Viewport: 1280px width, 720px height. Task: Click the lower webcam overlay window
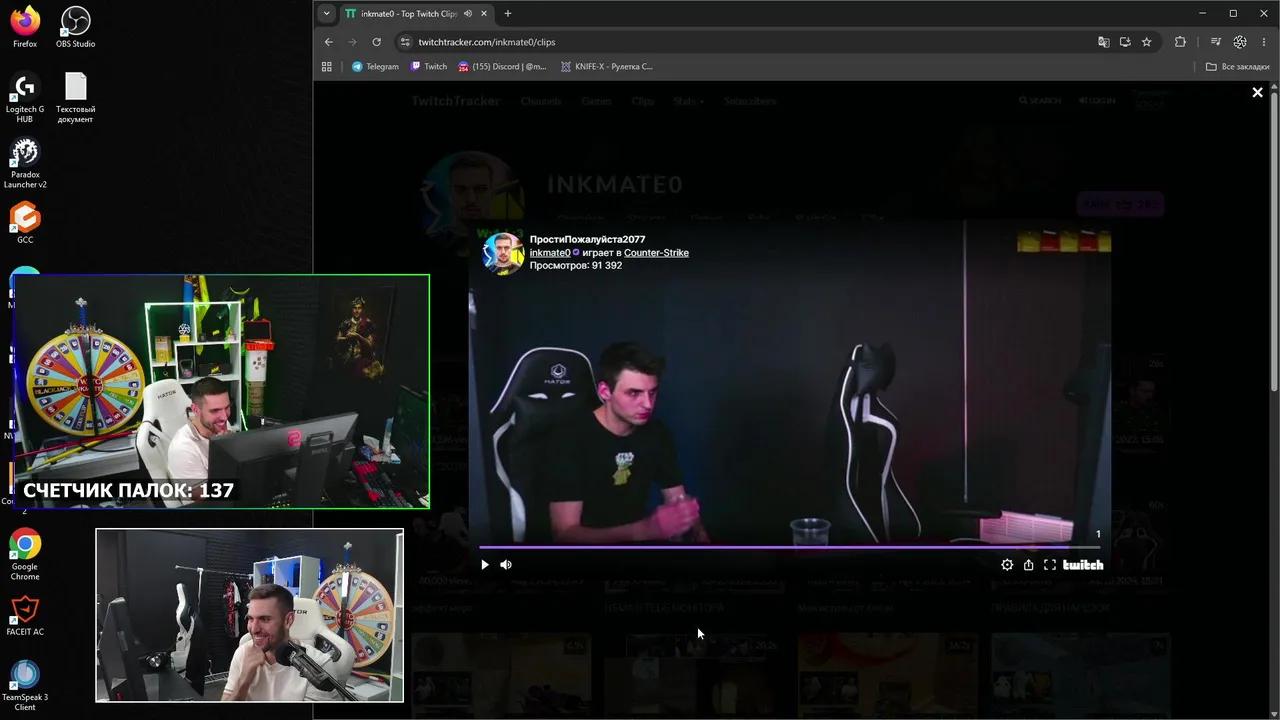[x=249, y=615]
